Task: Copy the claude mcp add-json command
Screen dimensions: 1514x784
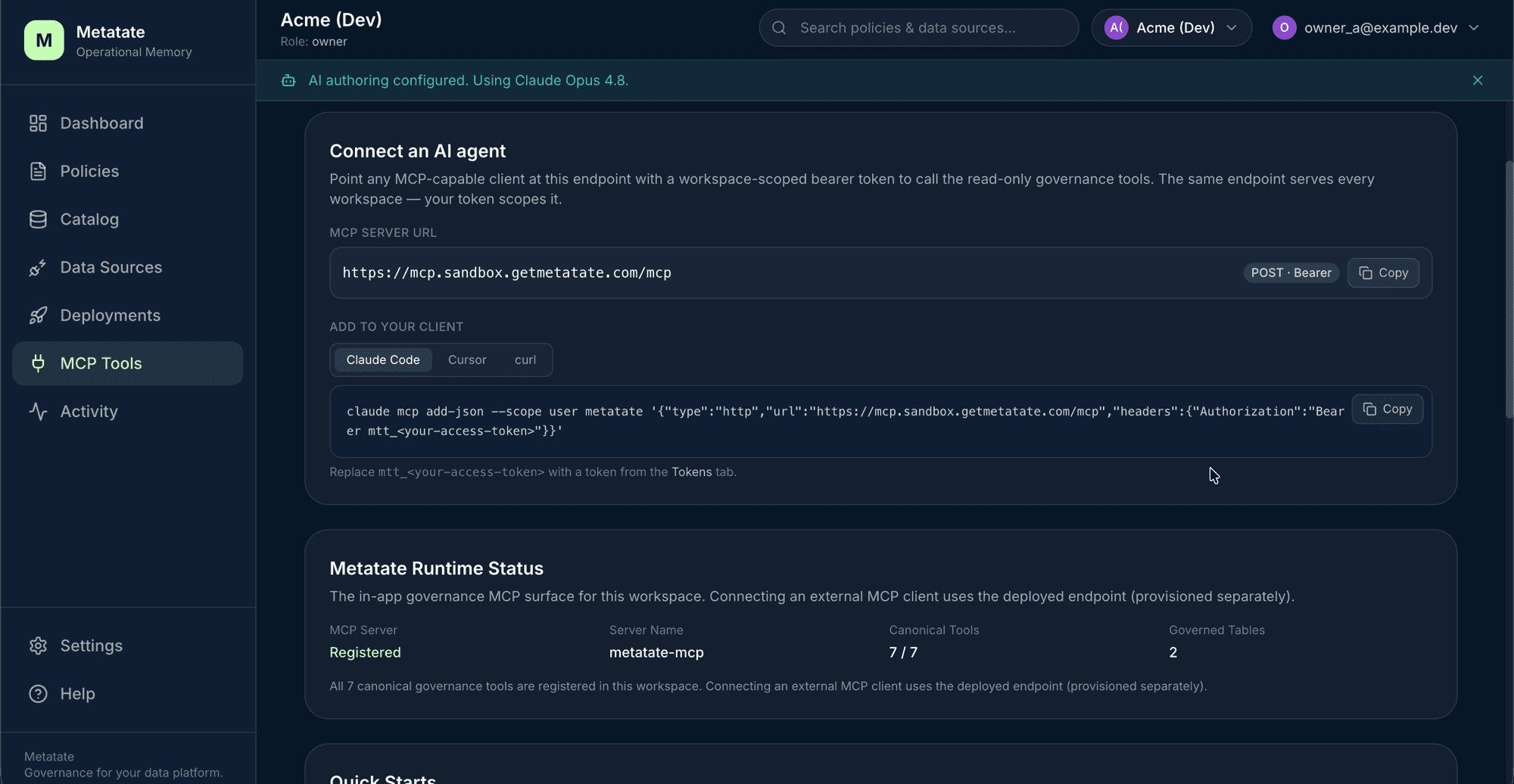Action: coord(1388,409)
